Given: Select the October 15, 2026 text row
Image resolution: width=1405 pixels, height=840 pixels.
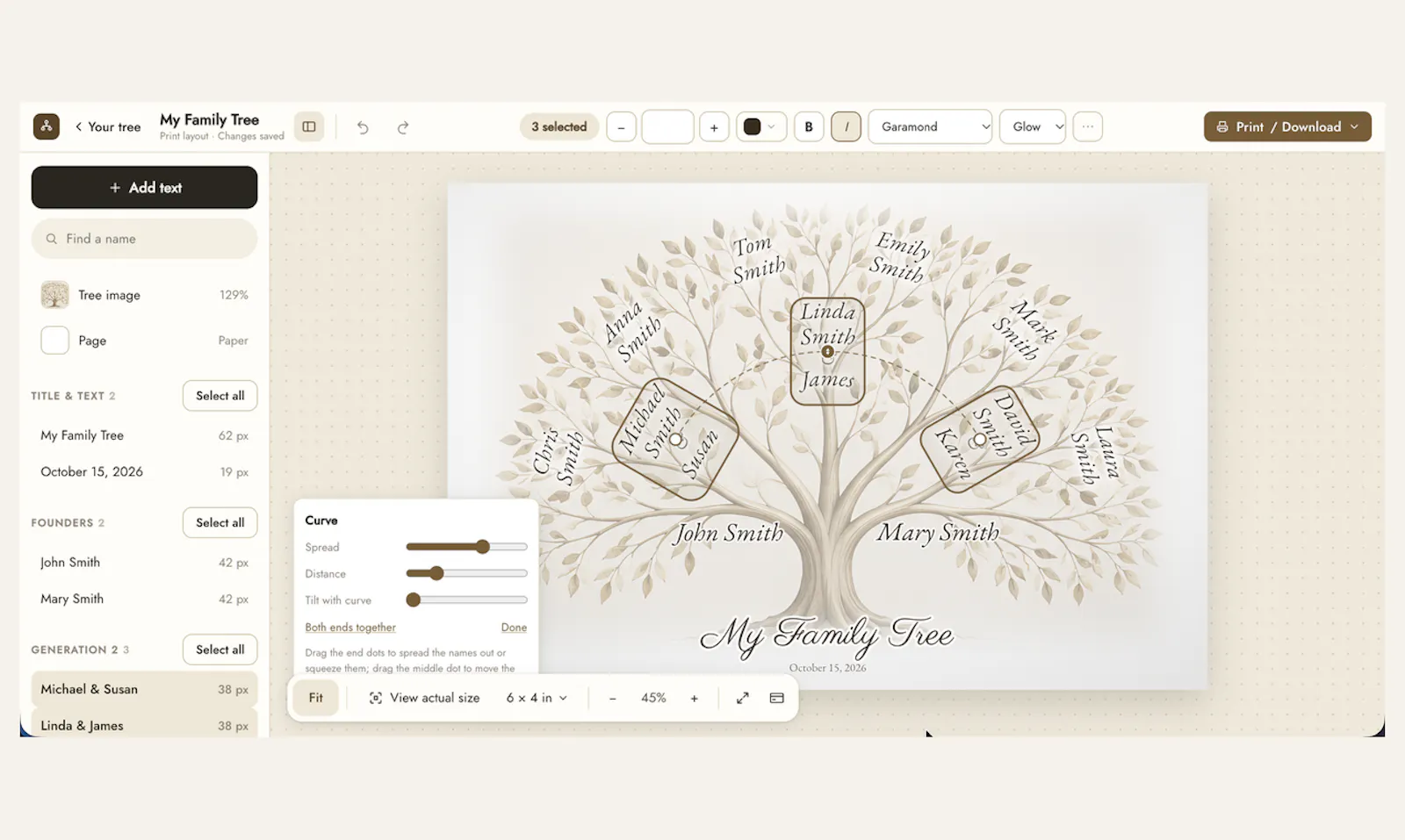Looking at the screenshot, I should click(x=145, y=471).
